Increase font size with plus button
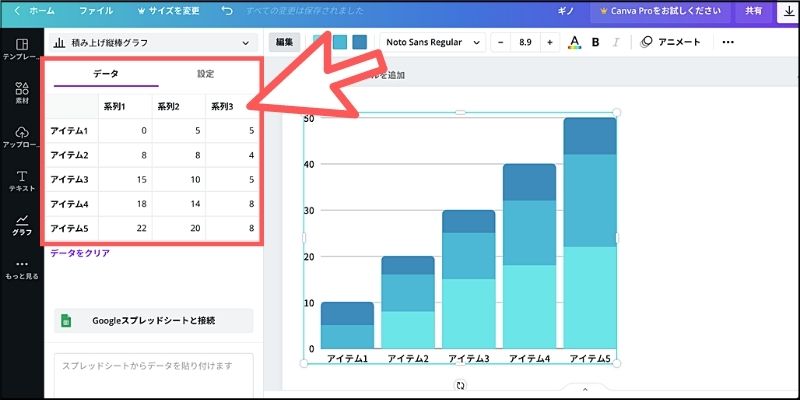The width and height of the screenshot is (800, 400). pyautogui.click(x=549, y=42)
